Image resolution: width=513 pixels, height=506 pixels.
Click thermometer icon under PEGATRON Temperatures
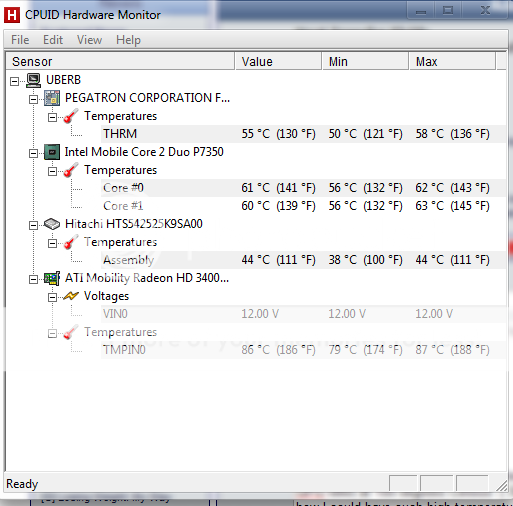pyautogui.click(x=71, y=116)
